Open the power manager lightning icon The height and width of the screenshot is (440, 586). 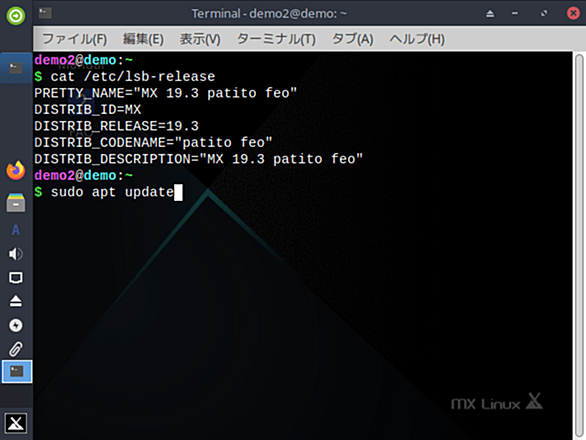tap(16, 325)
